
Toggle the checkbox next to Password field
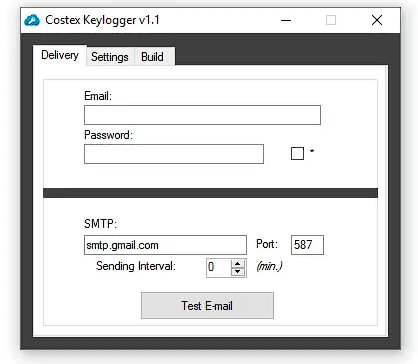(x=297, y=153)
